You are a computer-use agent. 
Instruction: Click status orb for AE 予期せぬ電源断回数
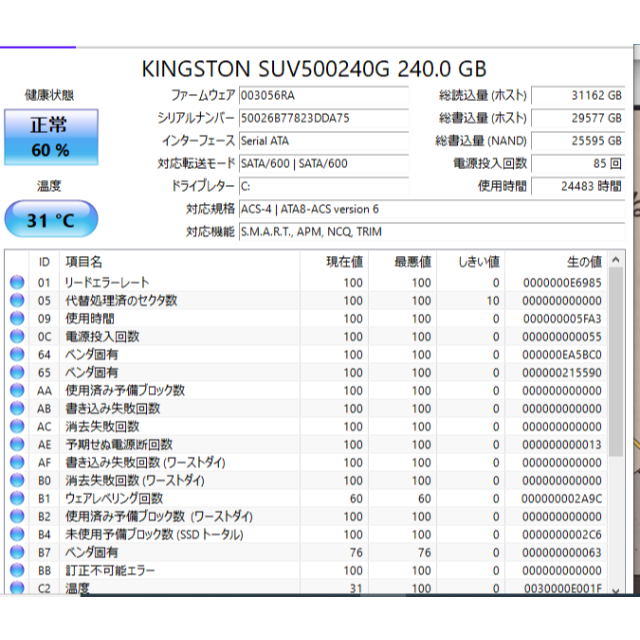click(x=17, y=444)
